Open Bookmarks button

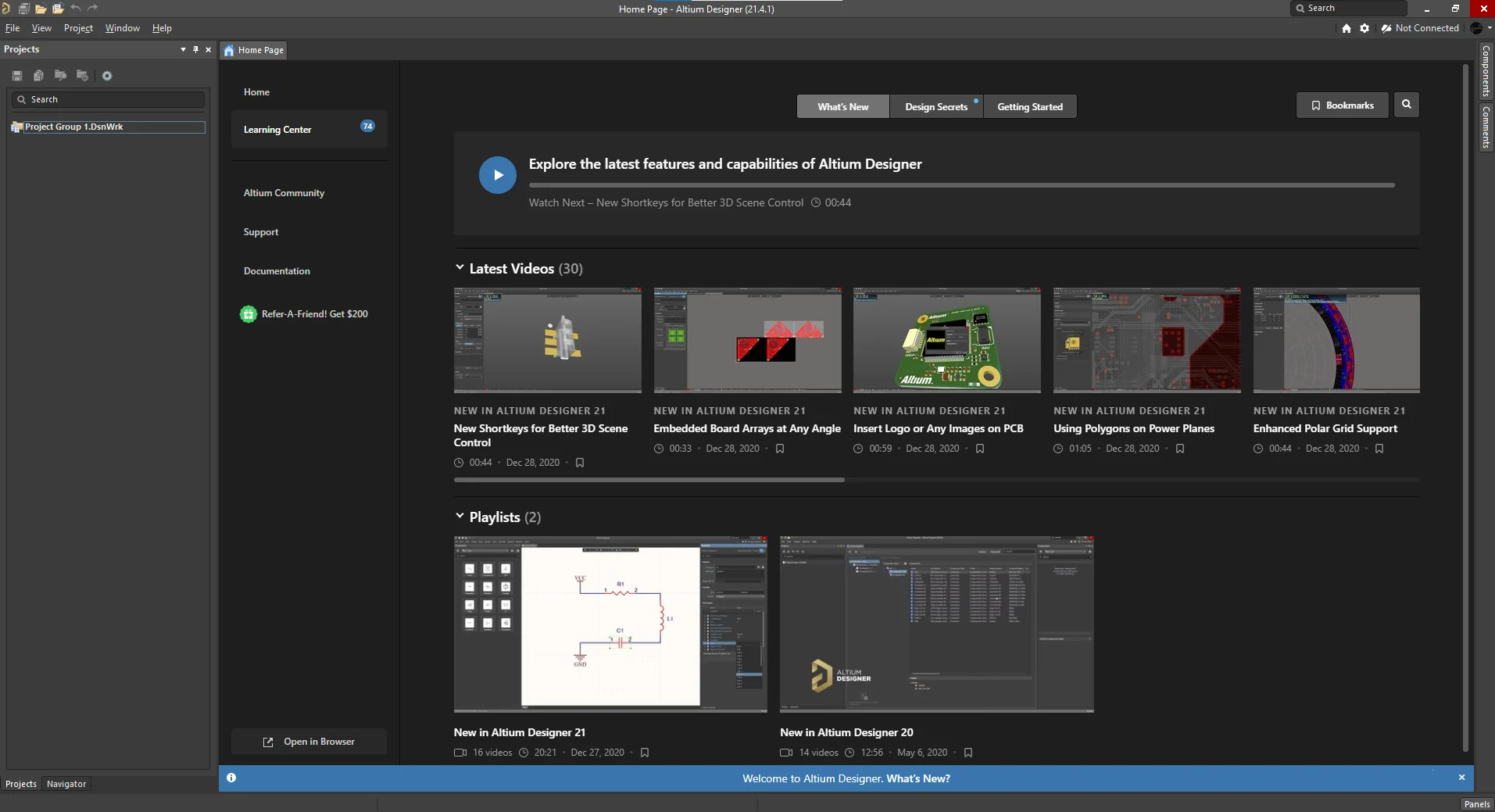pyautogui.click(x=1342, y=106)
